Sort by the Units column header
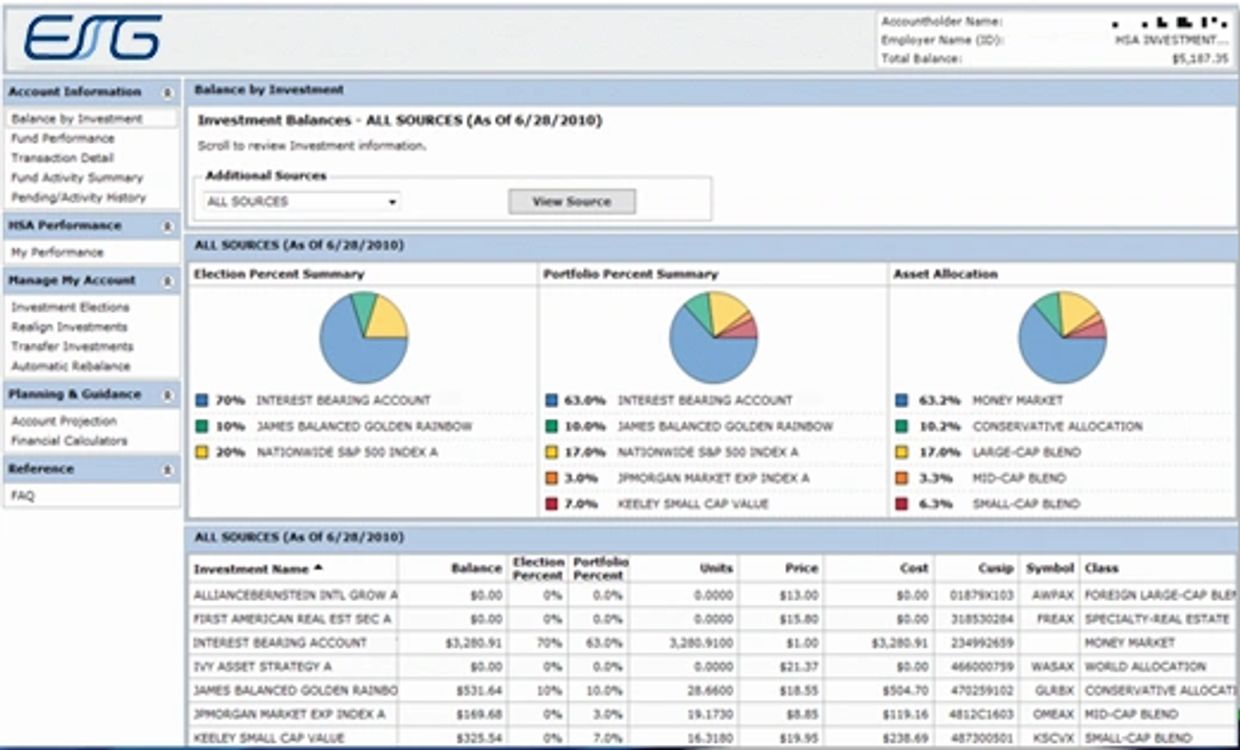The image size is (1240, 750). coord(716,568)
